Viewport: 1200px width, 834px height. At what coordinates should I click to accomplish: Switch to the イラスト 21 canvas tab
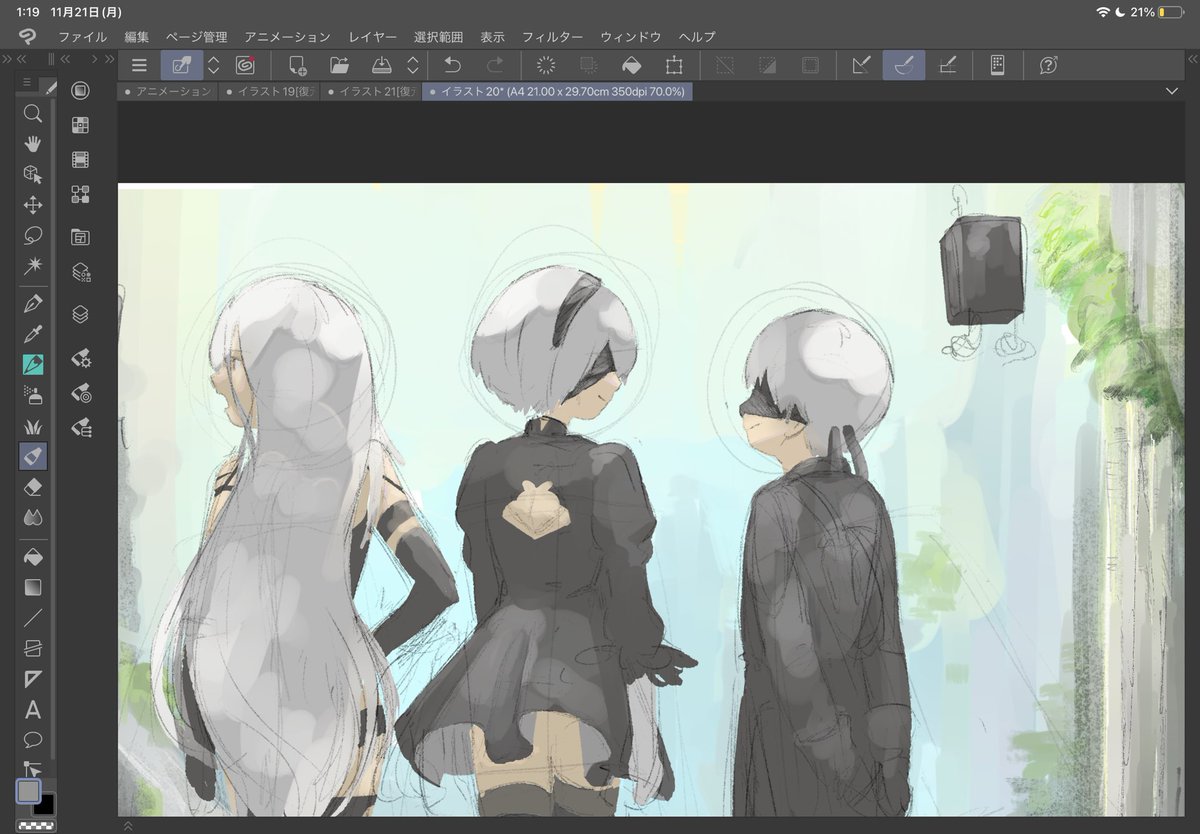click(x=371, y=91)
